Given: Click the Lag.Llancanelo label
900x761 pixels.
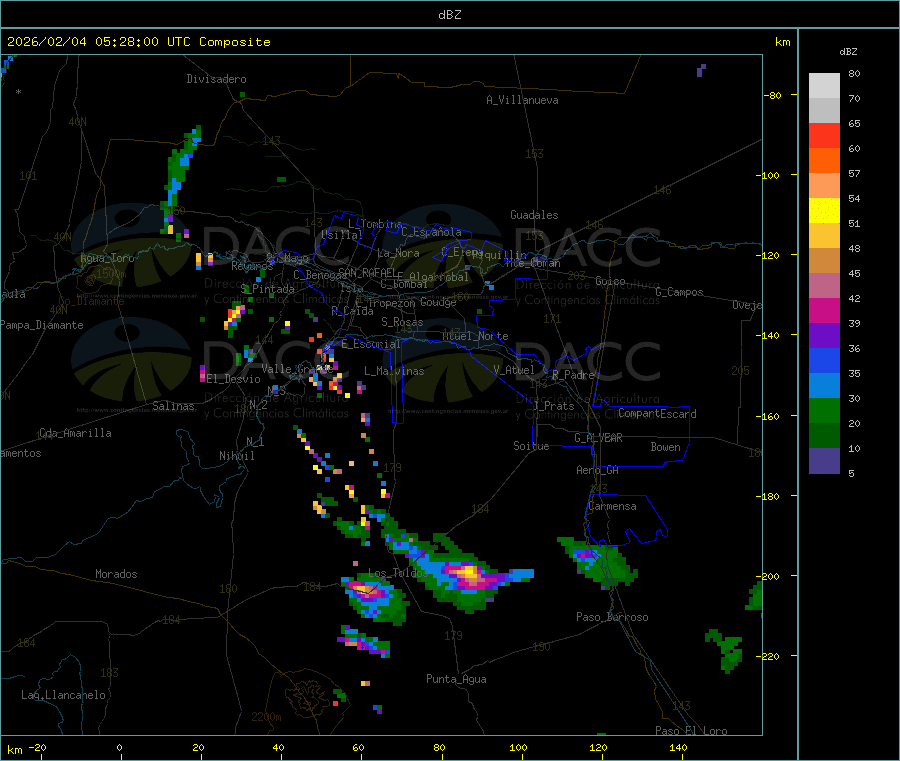Looking at the screenshot, I should [x=63, y=695].
